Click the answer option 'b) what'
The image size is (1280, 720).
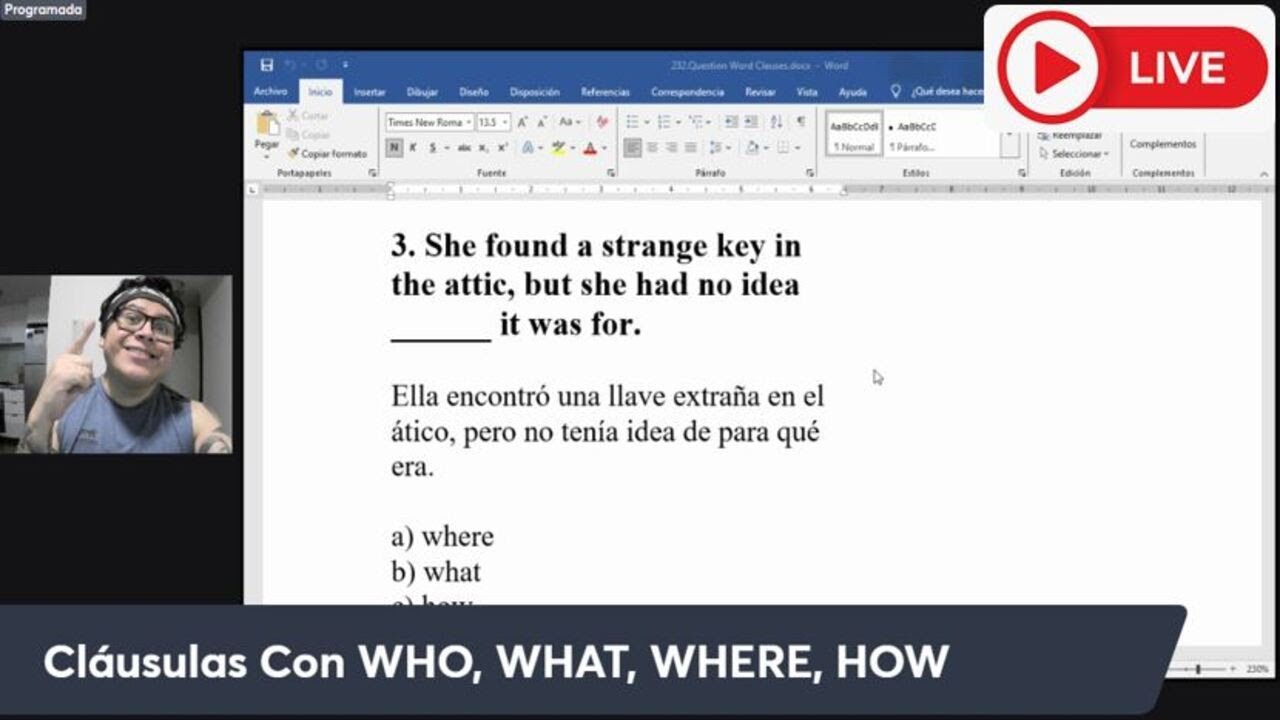pyautogui.click(x=436, y=572)
